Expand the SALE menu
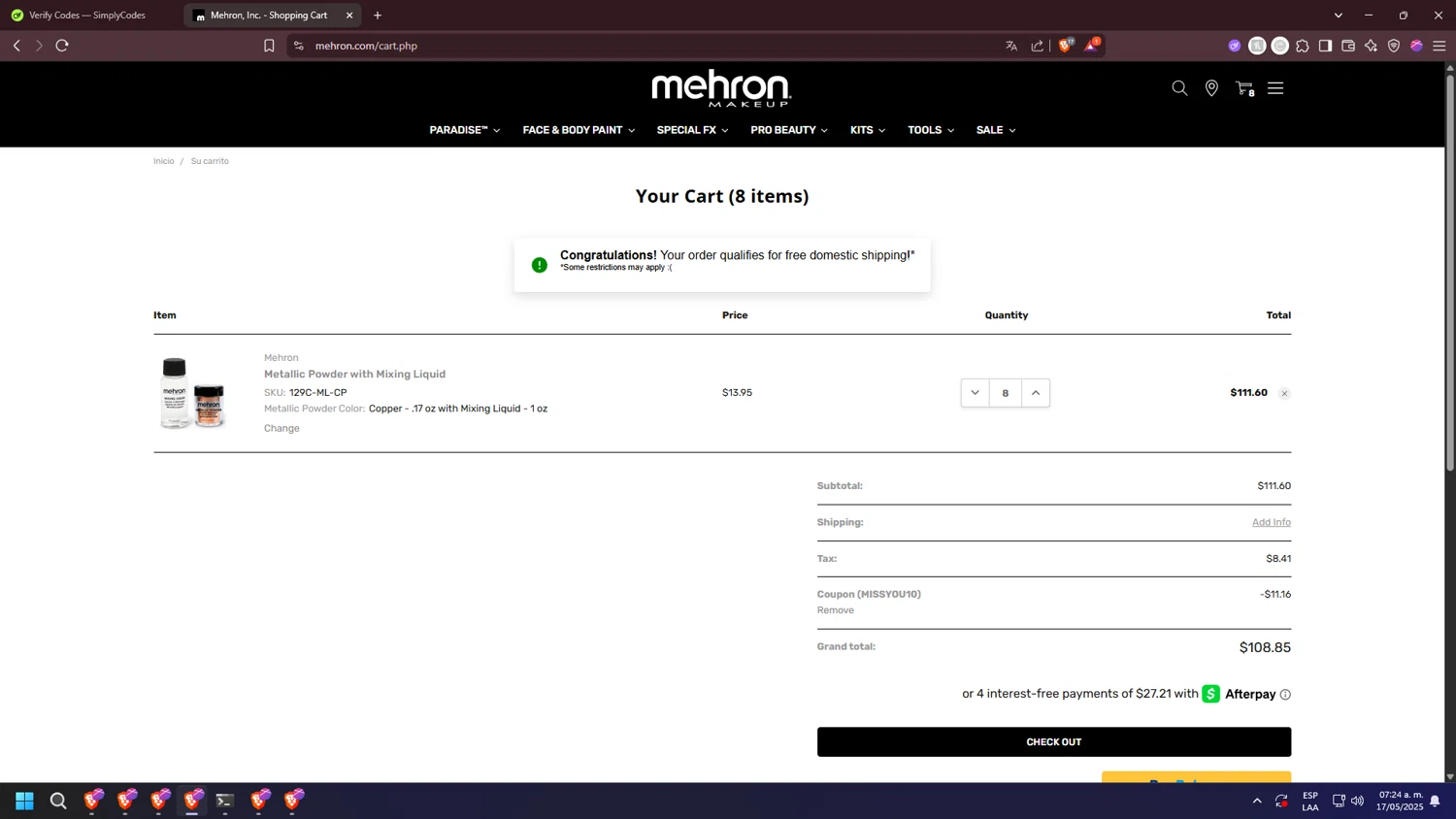Screen dimensions: 1456x819 pos(996,130)
